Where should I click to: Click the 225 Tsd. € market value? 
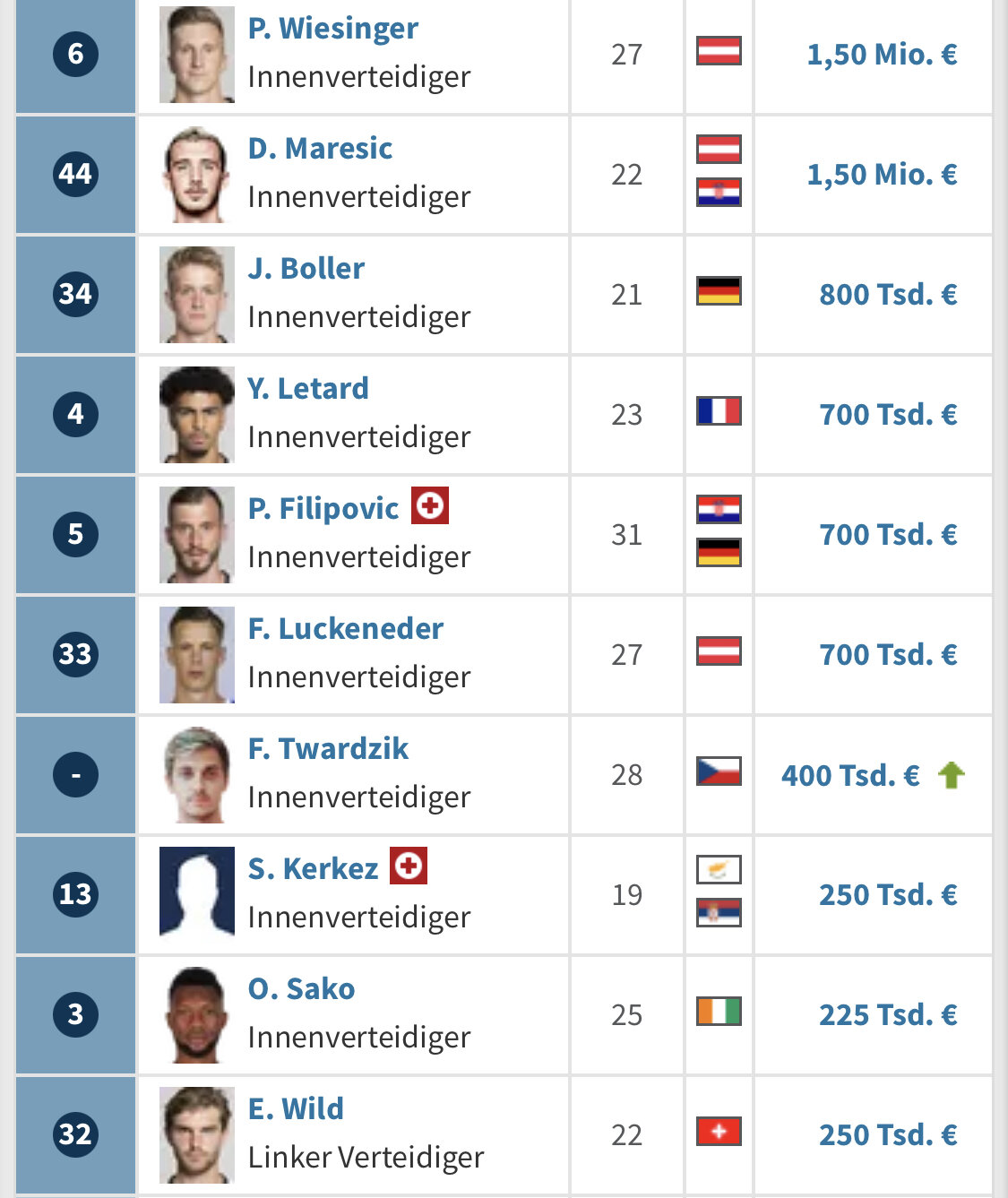coord(888,1015)
